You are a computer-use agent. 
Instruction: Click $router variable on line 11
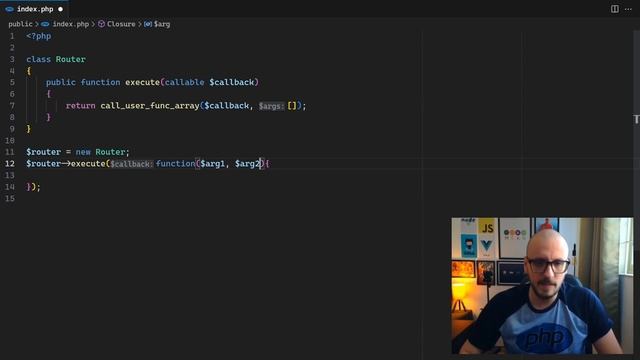point(43,152)
